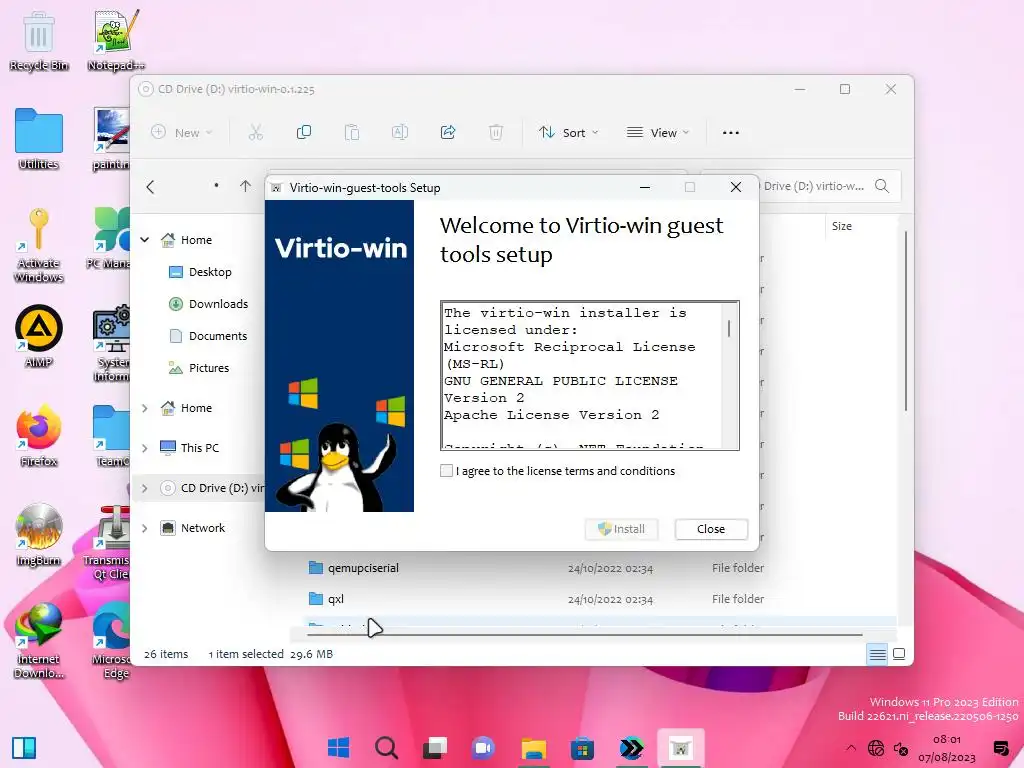The width and height of the screenshot is (1024, 768).
Task: Open the Utilities desktop folder
Action: point(39,140)
